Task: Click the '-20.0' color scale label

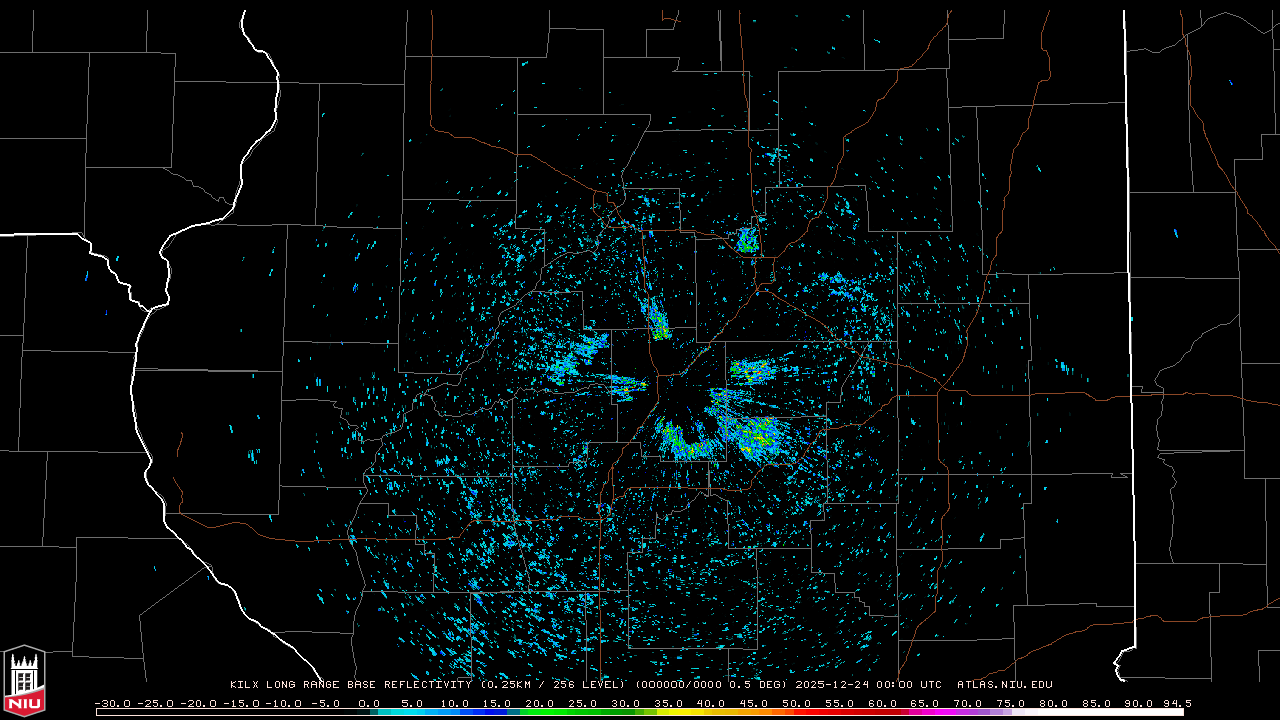Action: tap(199, 703)
